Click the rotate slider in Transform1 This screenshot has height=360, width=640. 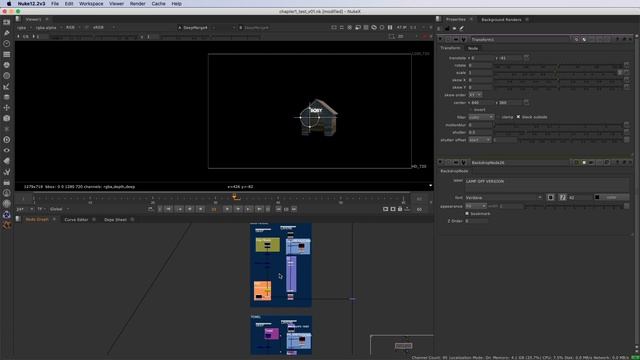click(x=558, y=66)
